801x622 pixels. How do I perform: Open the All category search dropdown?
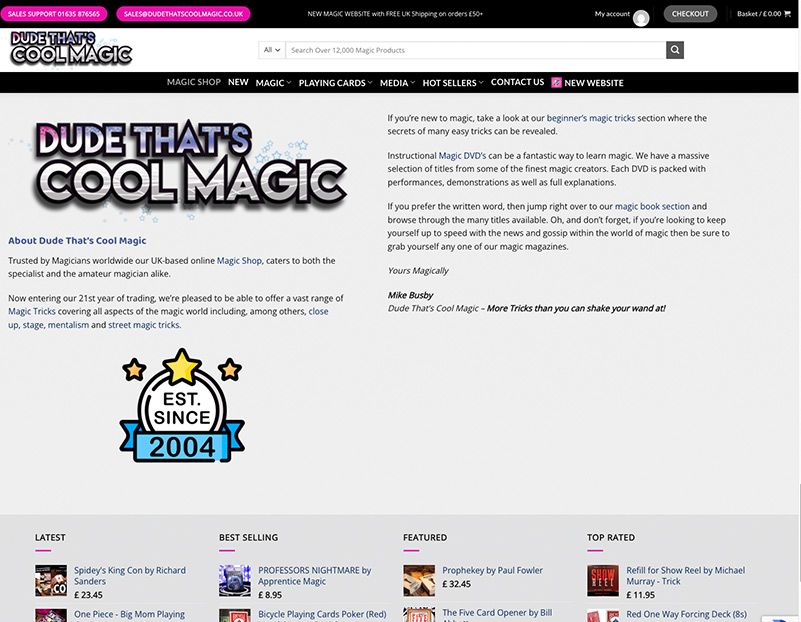pyautogui.click(x=272, y=50)
